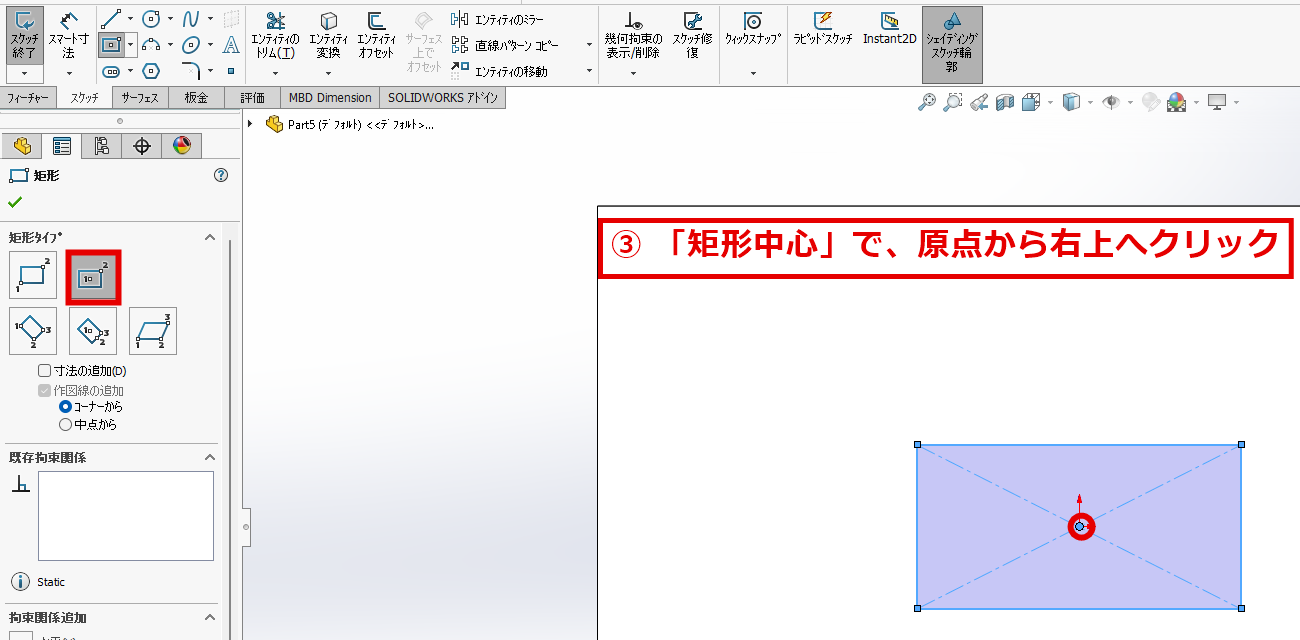Open dropdown next to Linear Pattern copy
The image size is (1300, 640).
click(x=589, y=45)
